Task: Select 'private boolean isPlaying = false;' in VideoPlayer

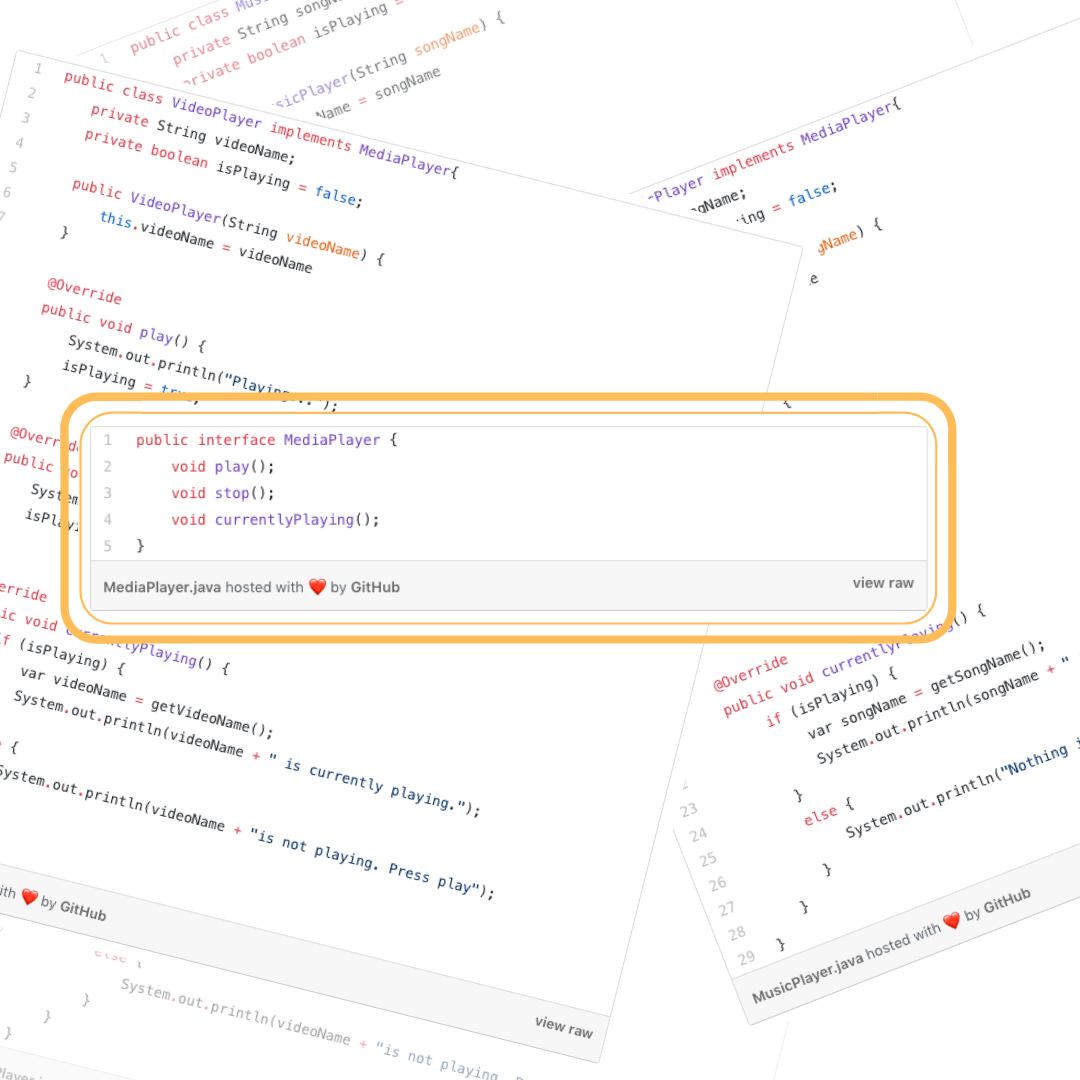Action: click(x=223, y=167)
